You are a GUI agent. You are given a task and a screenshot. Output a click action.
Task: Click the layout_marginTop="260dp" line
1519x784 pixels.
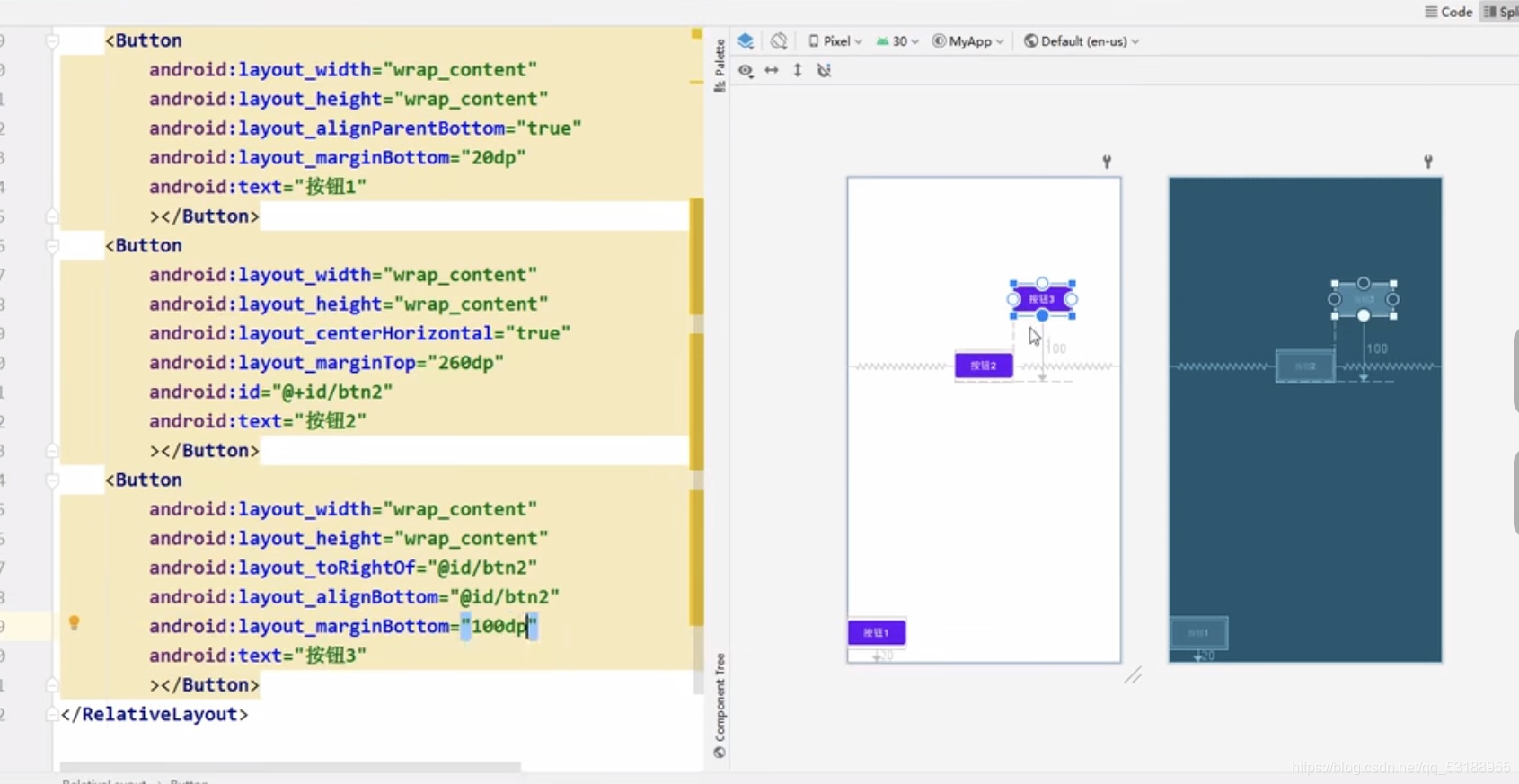pos(326,363)
